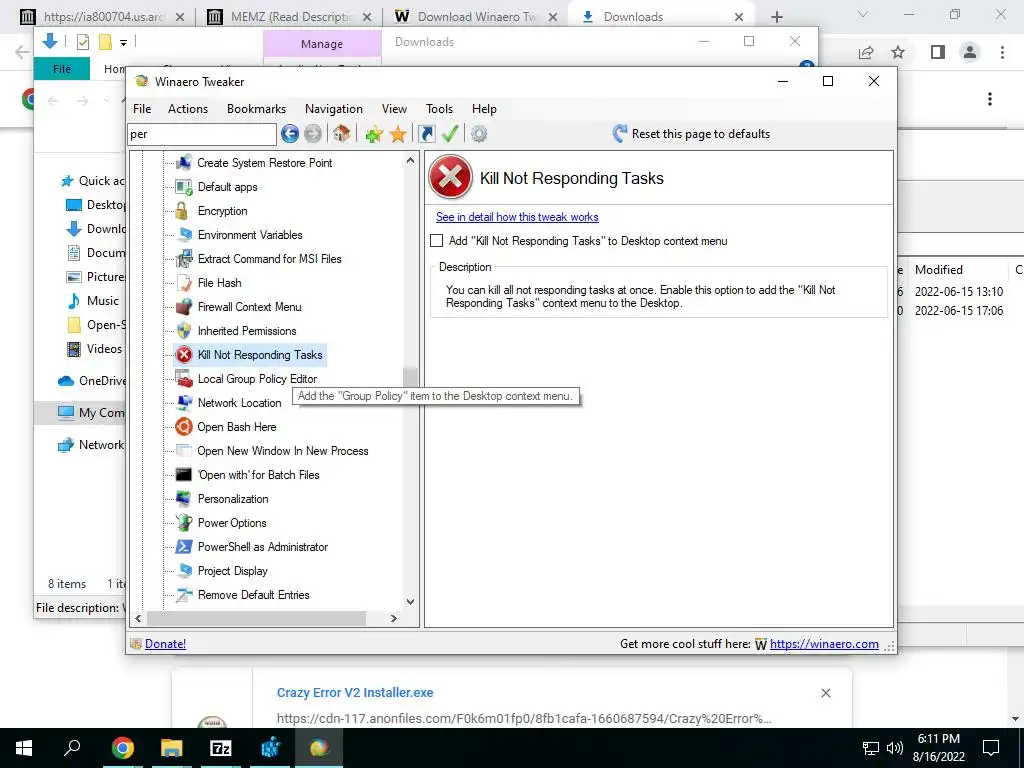This screenshot has height=768, width=1024.
Task: Click tree horizontal scrollbar left arrow
Action: pos(138,618)
